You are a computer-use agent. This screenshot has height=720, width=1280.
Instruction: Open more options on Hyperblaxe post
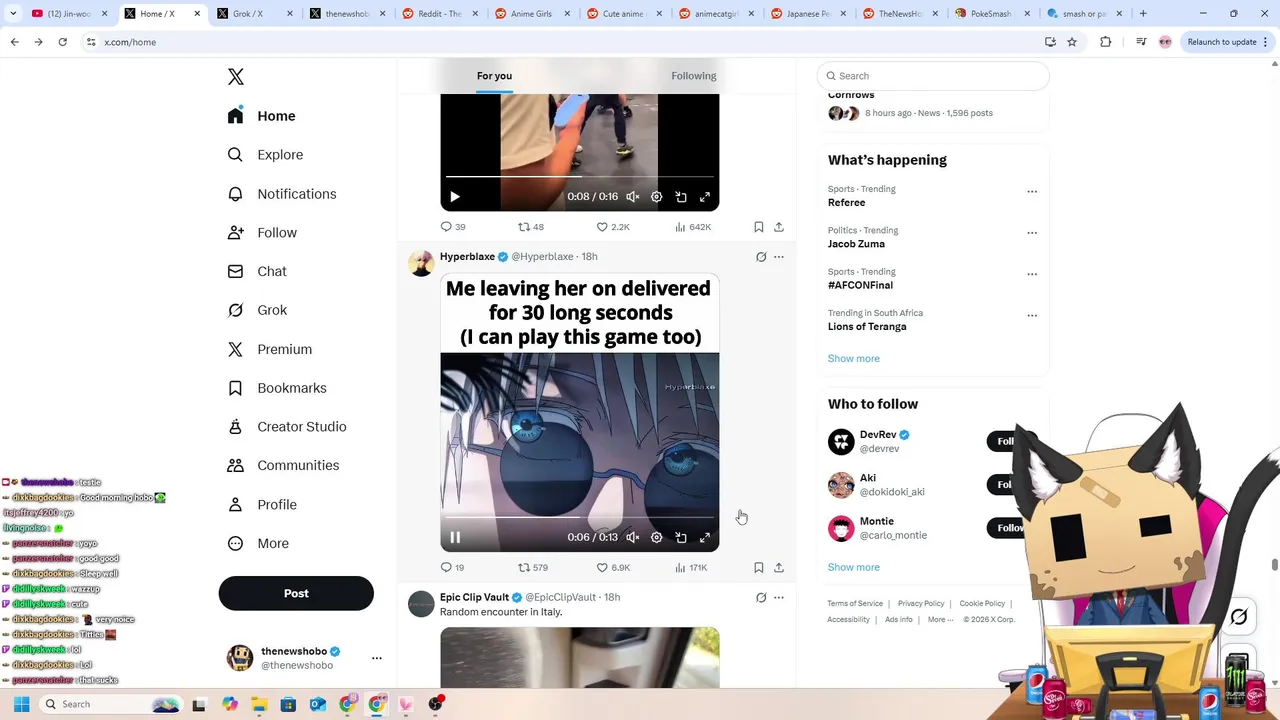tap(779, 257)
